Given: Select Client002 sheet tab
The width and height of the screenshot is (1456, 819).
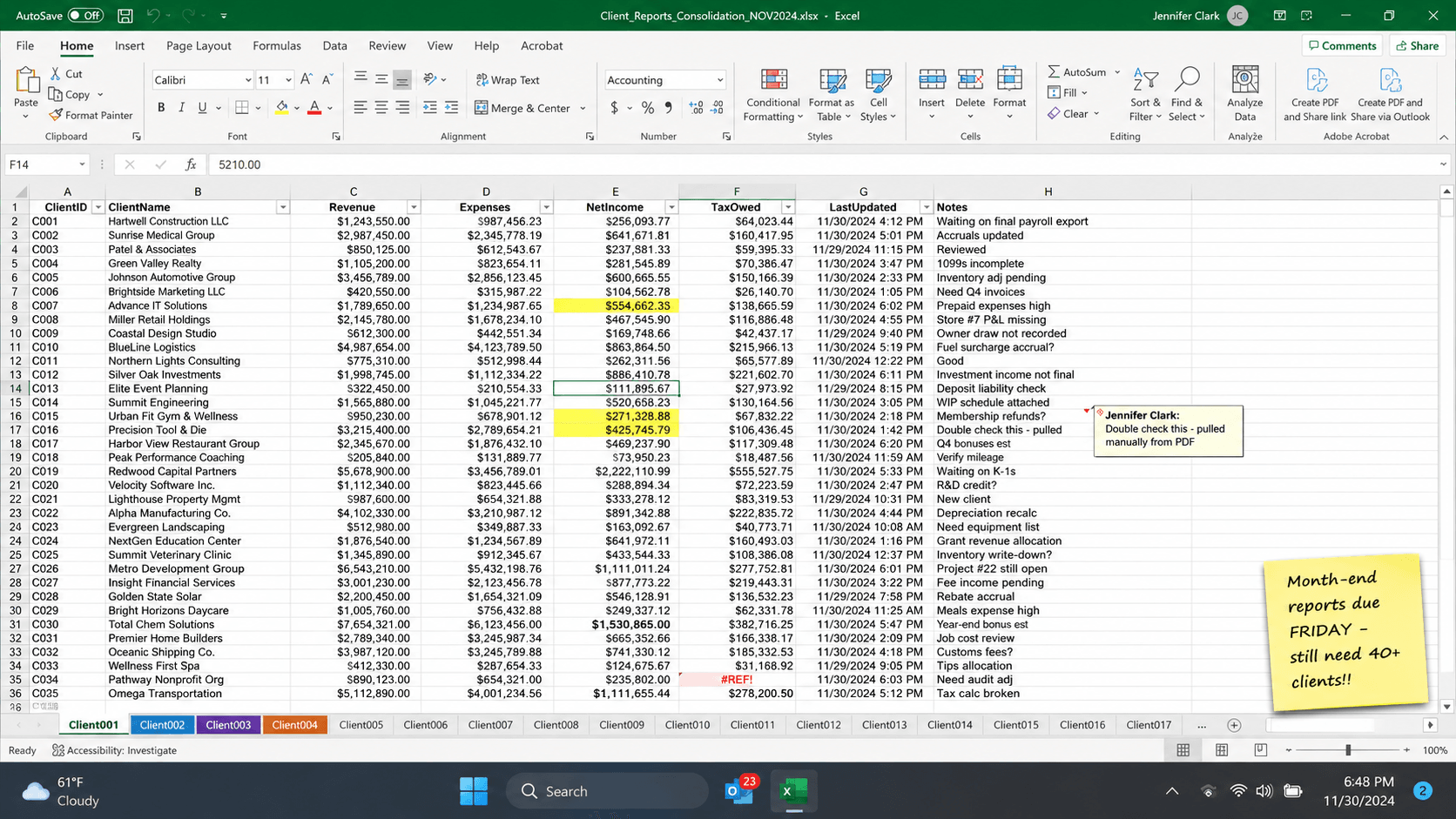Looking at the screenshot, I should pyautogui.click(x=162, y=725).
